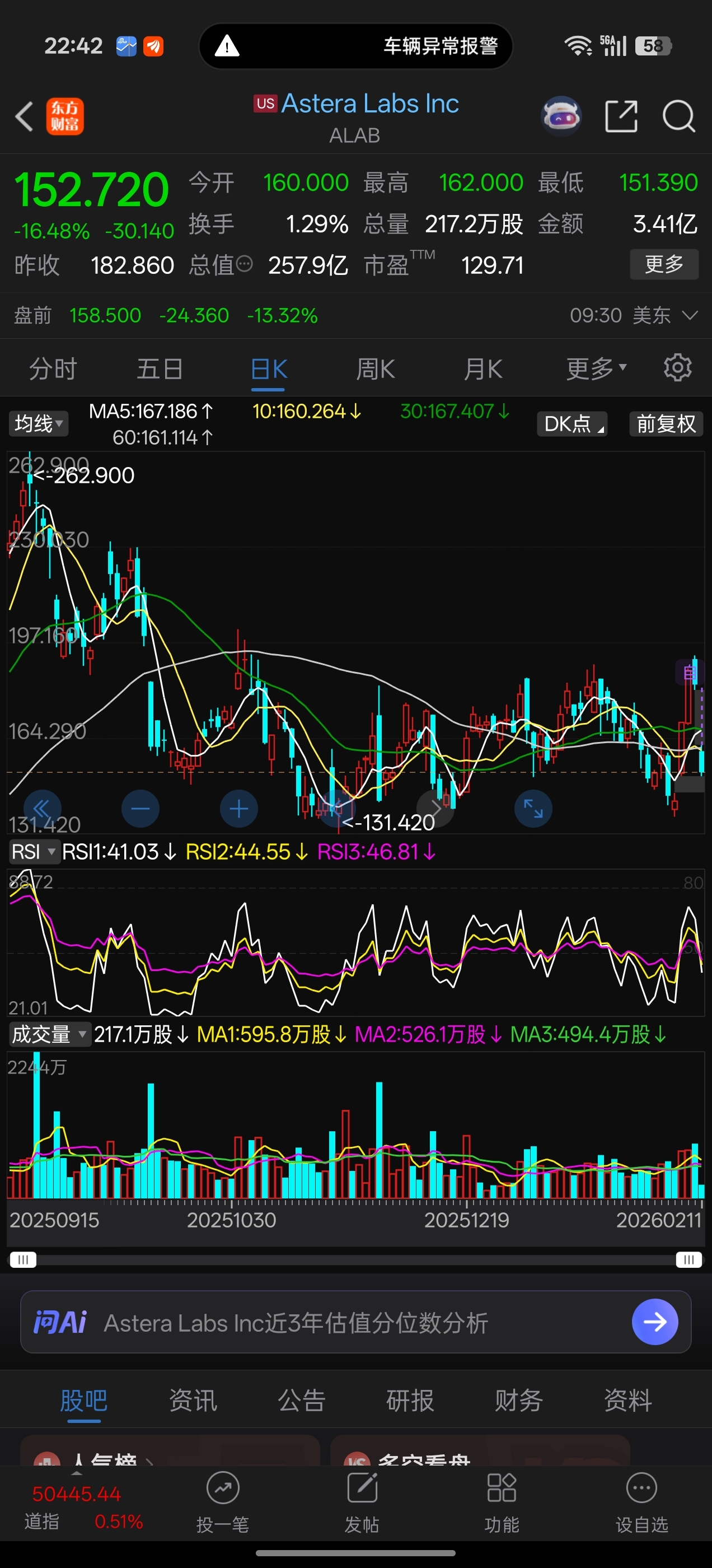Image resolution: width=712 pixels, height=1568 pixels.
Task: Open the AI robot assistant avatar
Action: point(561,116)
